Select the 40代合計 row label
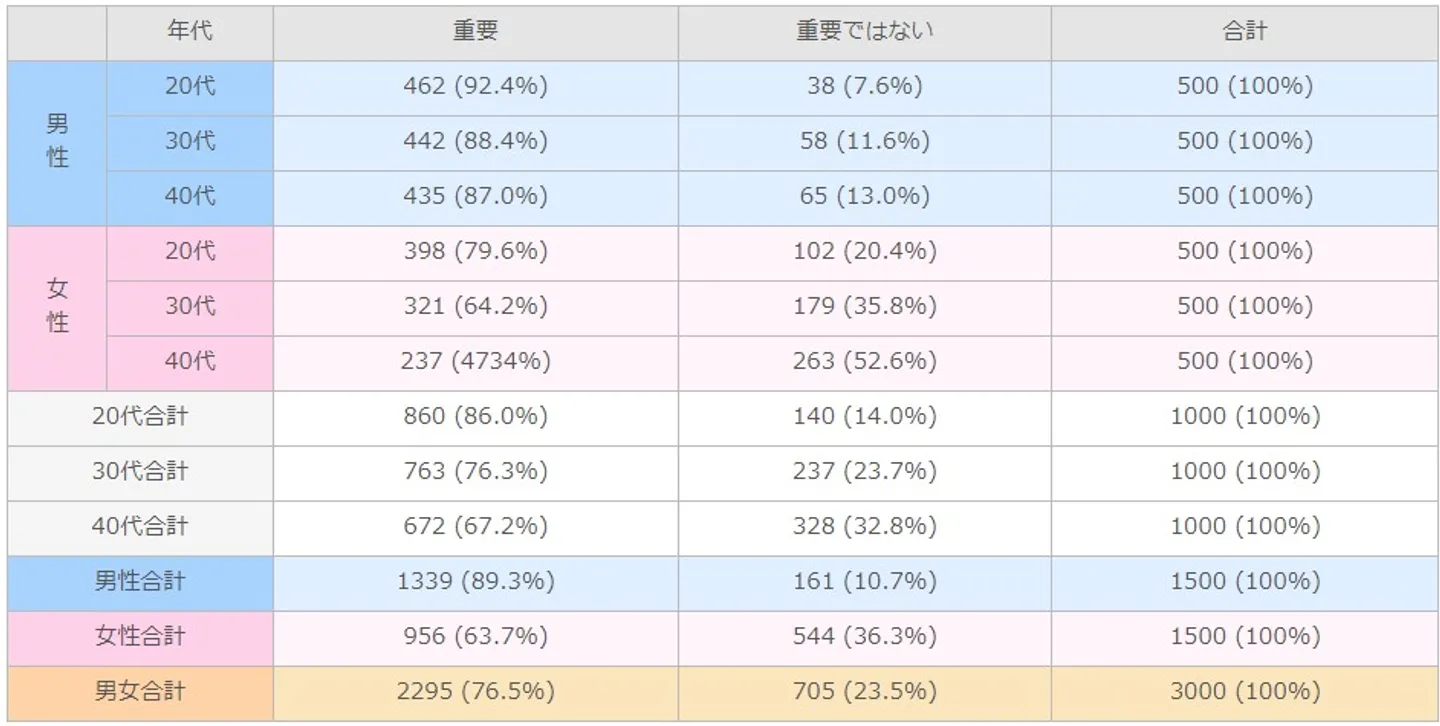Screen dimensions: 1440x726 coord(140,527)
